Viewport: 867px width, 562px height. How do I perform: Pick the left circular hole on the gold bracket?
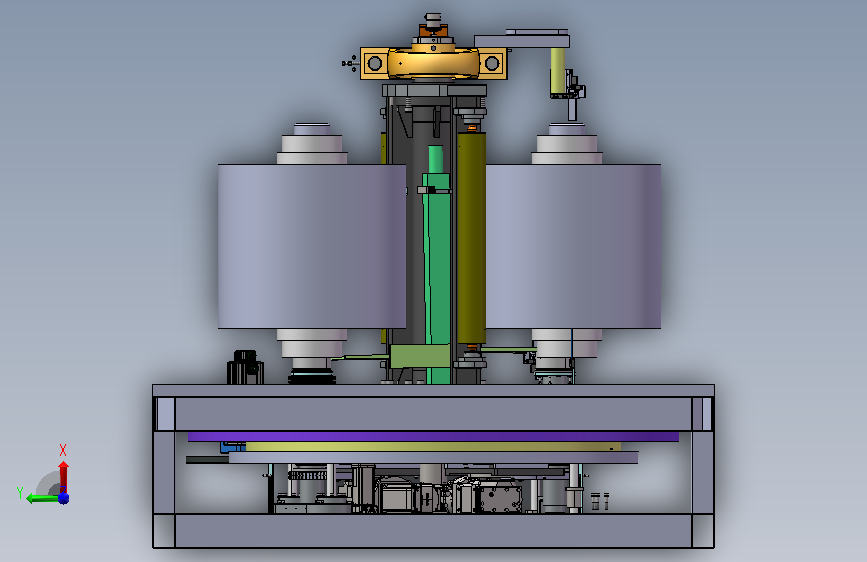(375, 63)
